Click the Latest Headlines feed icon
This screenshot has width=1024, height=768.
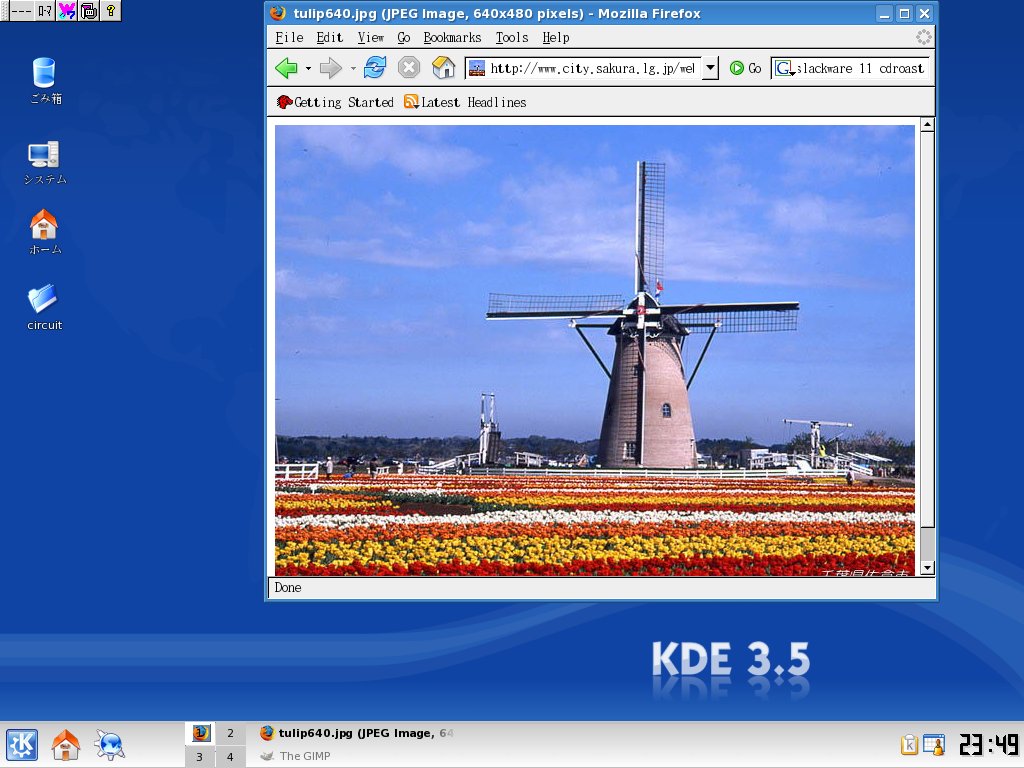pos(409,102)
